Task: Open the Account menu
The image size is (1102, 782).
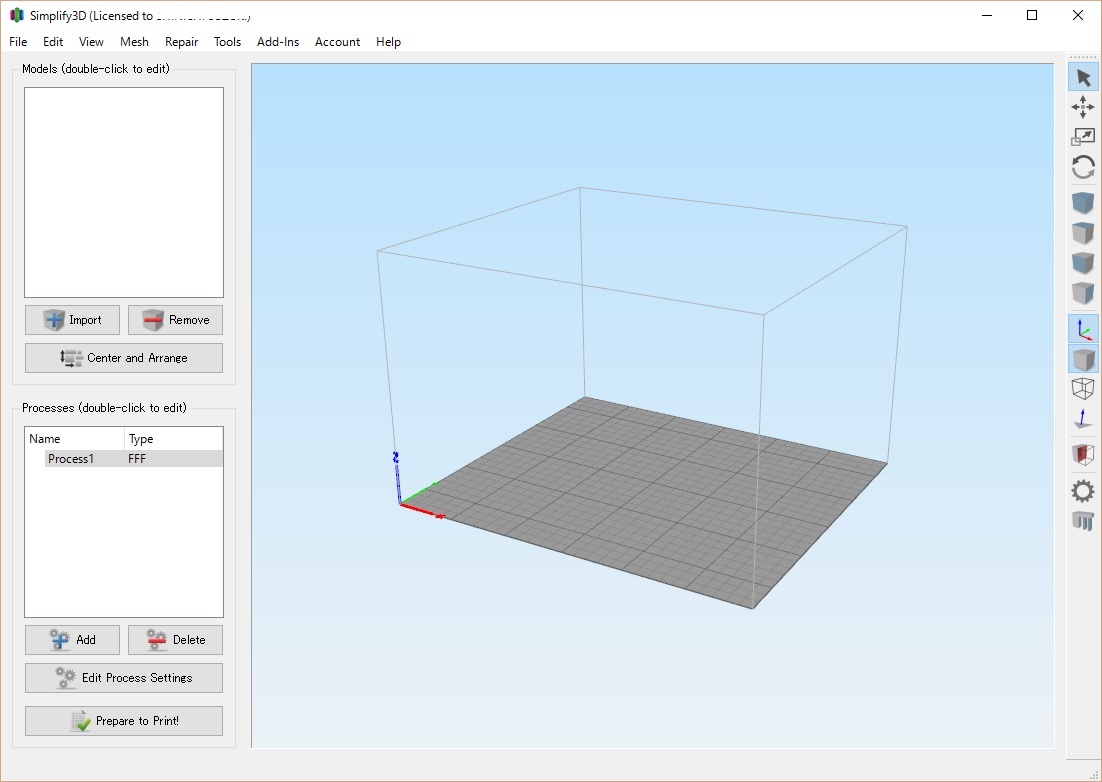Action: click(337, 42)
